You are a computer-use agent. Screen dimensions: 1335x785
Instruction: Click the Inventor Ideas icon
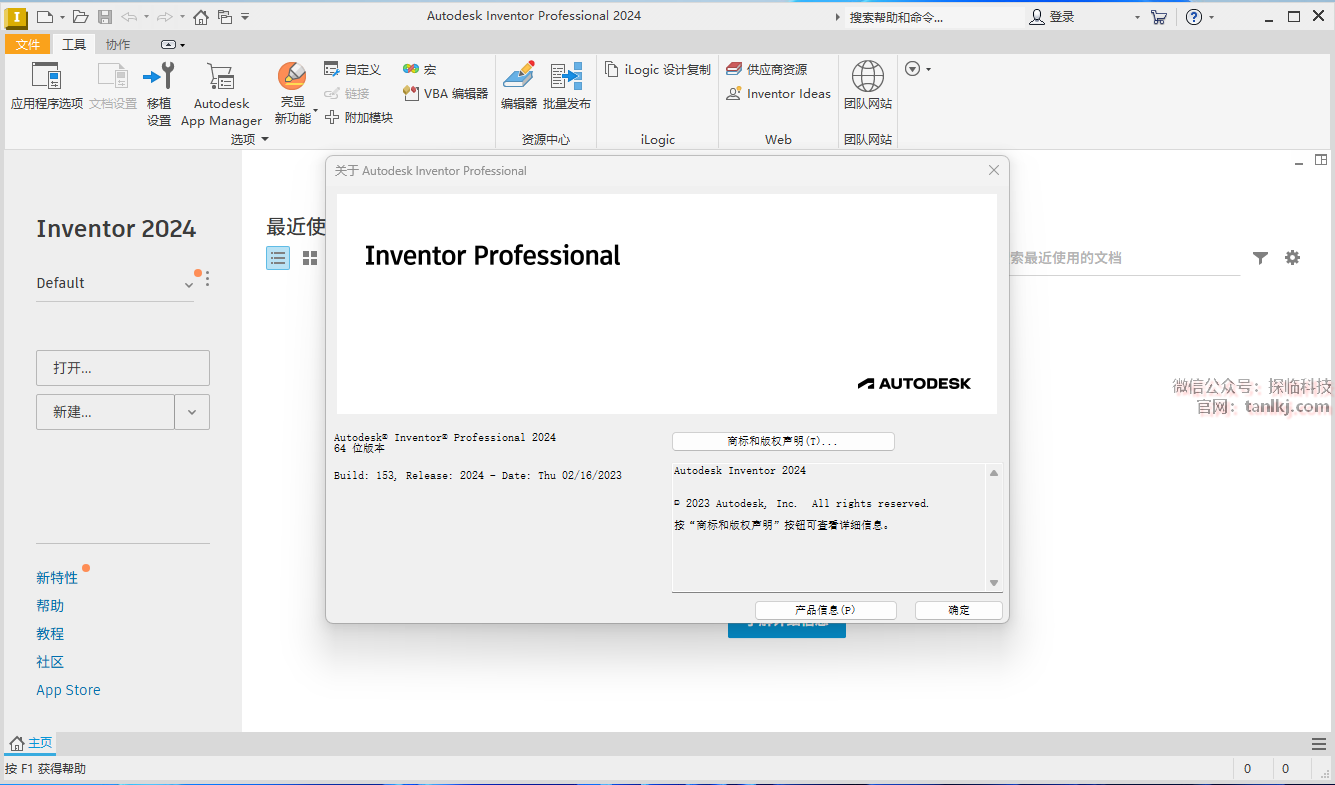[734, 93]
